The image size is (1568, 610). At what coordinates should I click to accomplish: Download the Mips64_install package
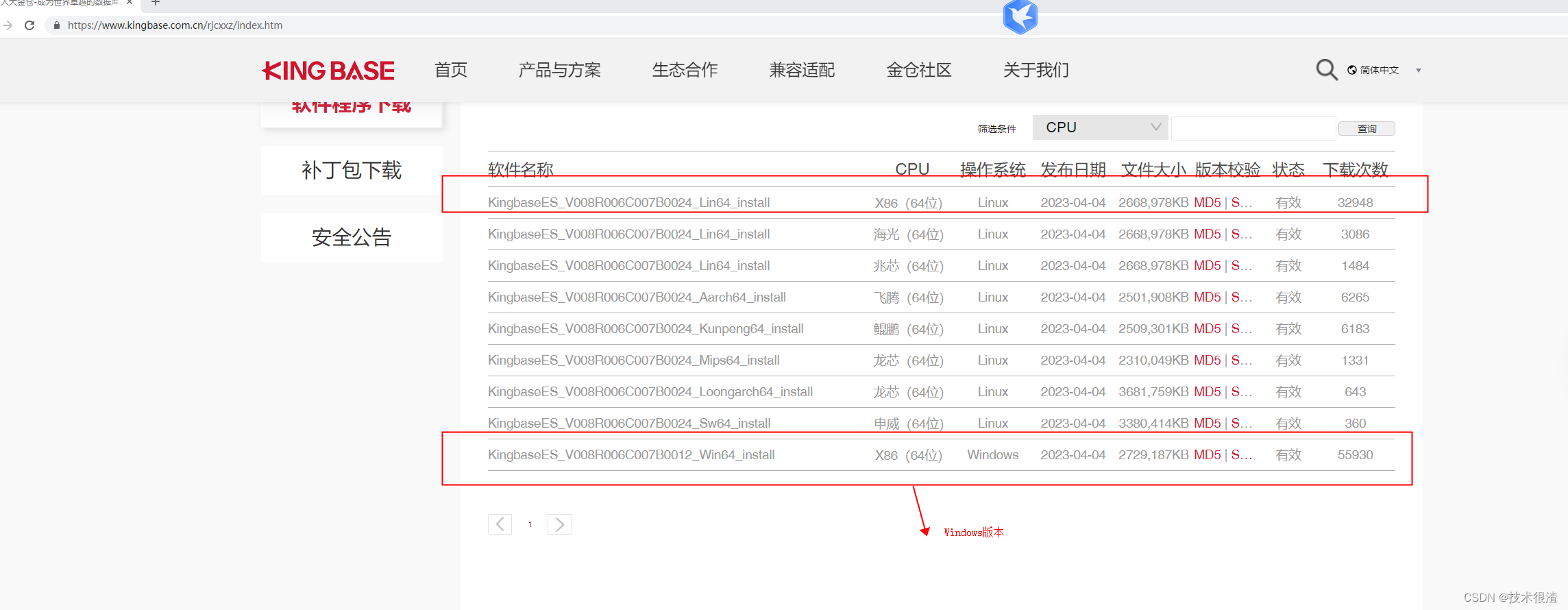[x=633, y=361]
